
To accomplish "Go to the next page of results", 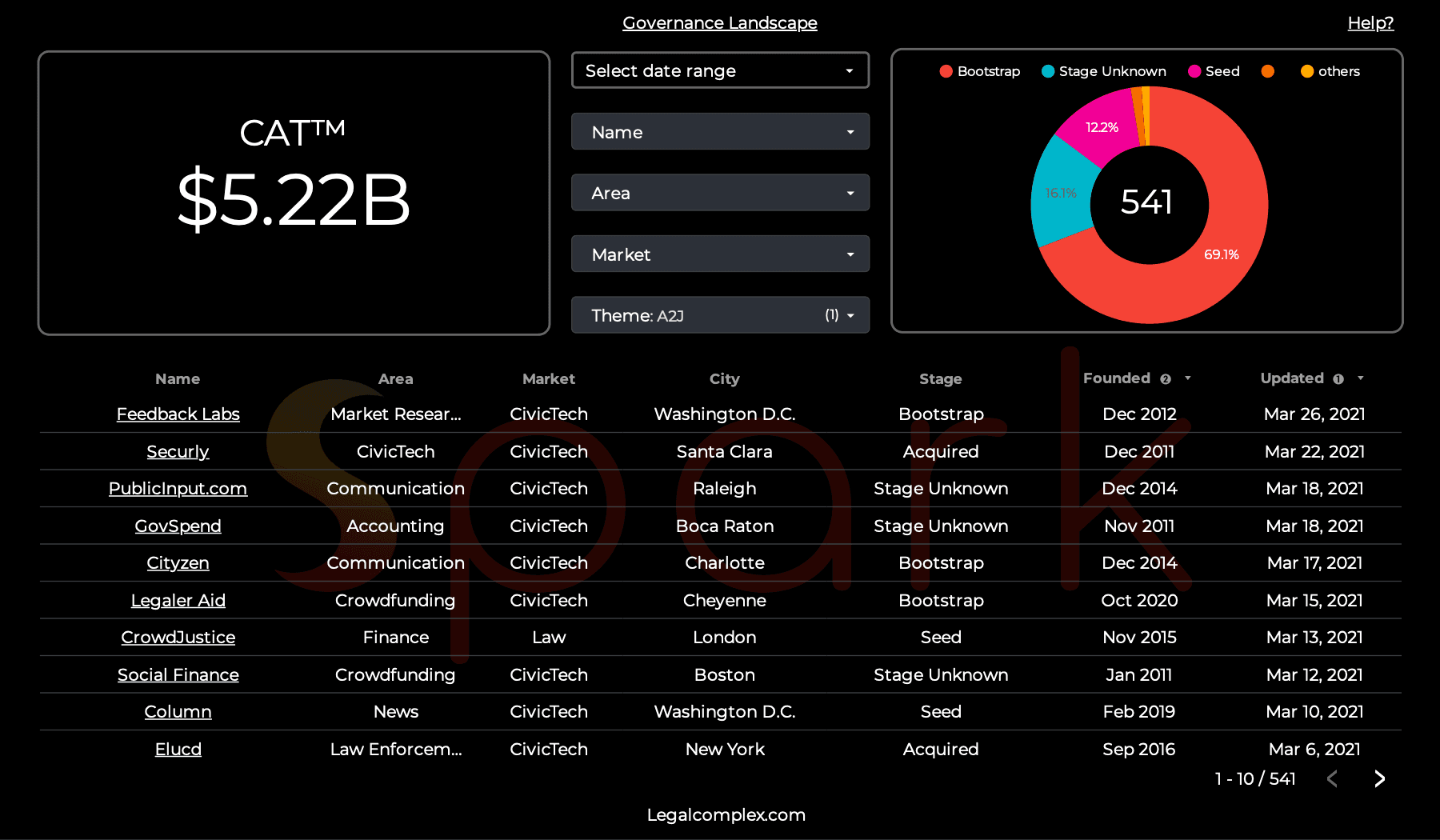I will (x=1379, y=779).
